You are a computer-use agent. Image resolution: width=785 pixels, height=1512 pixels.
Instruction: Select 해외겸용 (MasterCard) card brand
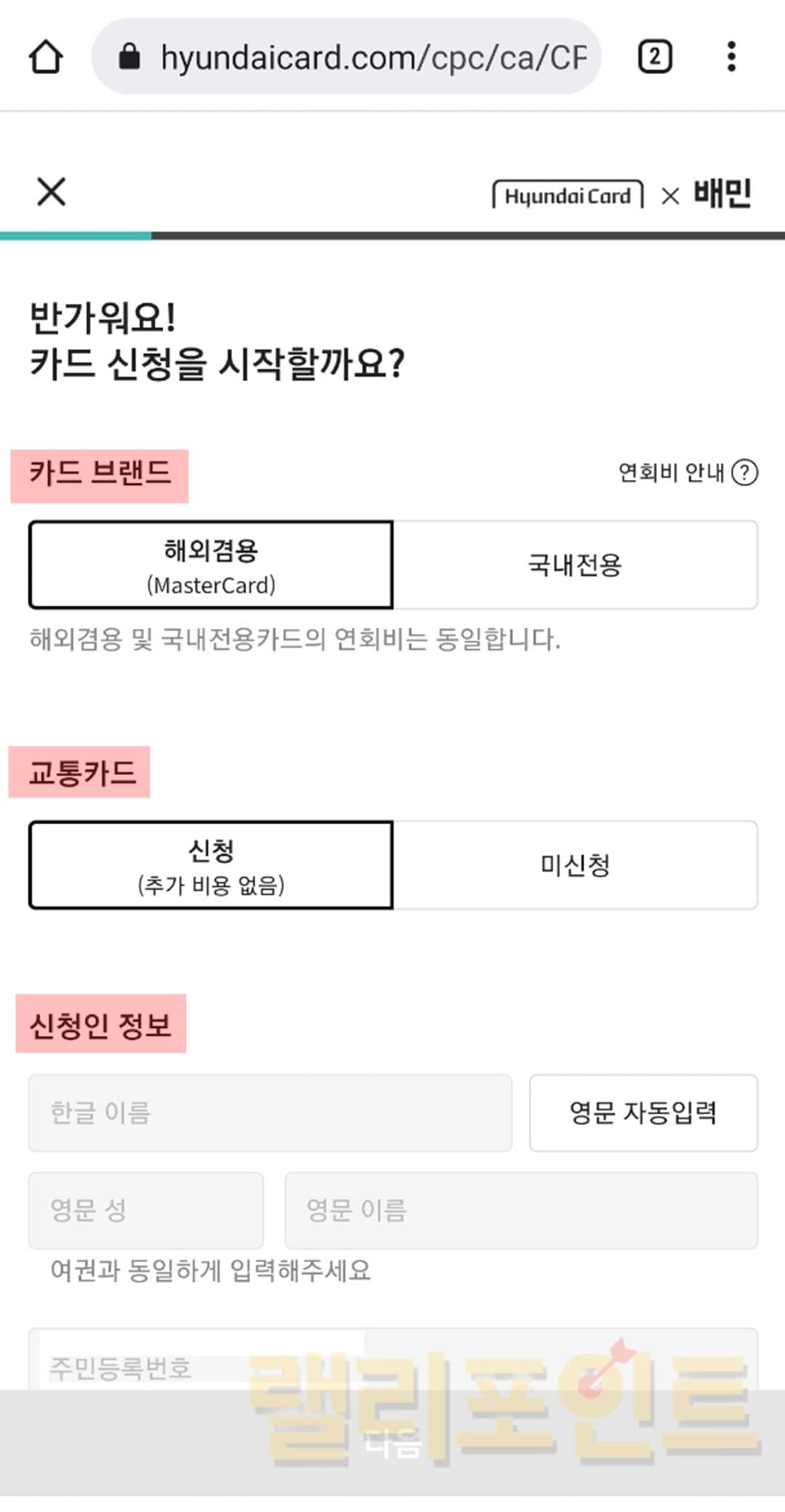point(211,565)
